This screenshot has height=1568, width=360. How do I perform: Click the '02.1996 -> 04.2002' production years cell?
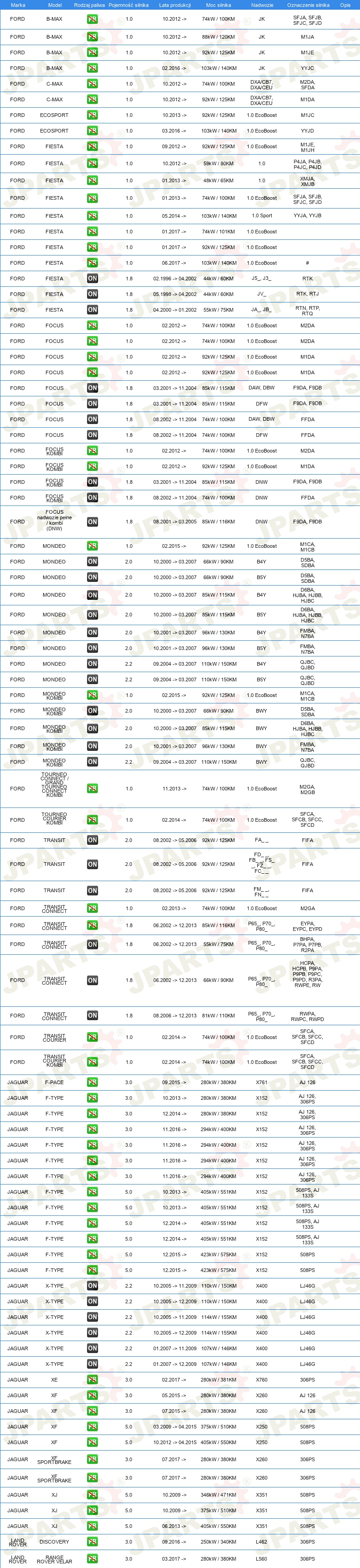pyautogui.click(x=175, y=278)
